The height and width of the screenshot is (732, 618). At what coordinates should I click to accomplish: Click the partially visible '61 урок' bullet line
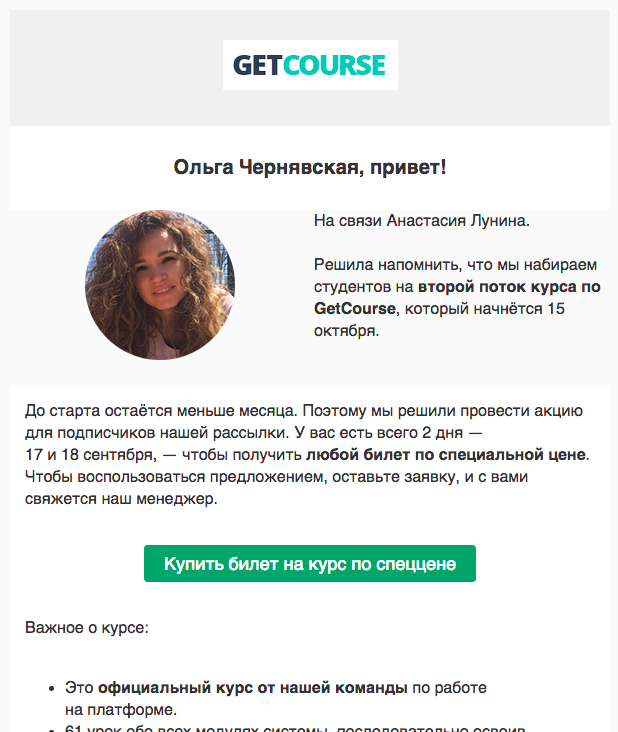point(295,728)
